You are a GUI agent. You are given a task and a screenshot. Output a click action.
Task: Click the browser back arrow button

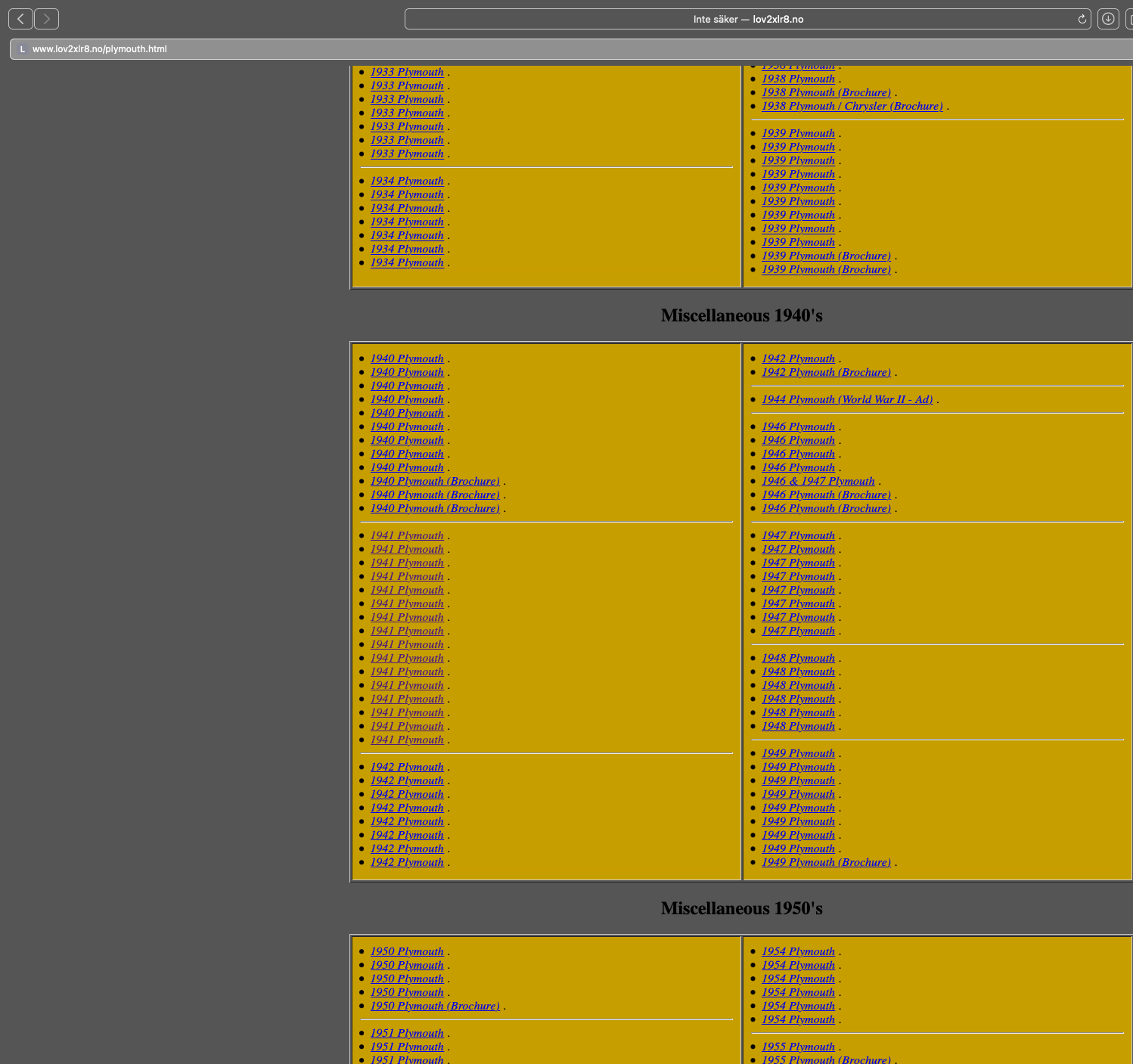click(x=20, y=19)
